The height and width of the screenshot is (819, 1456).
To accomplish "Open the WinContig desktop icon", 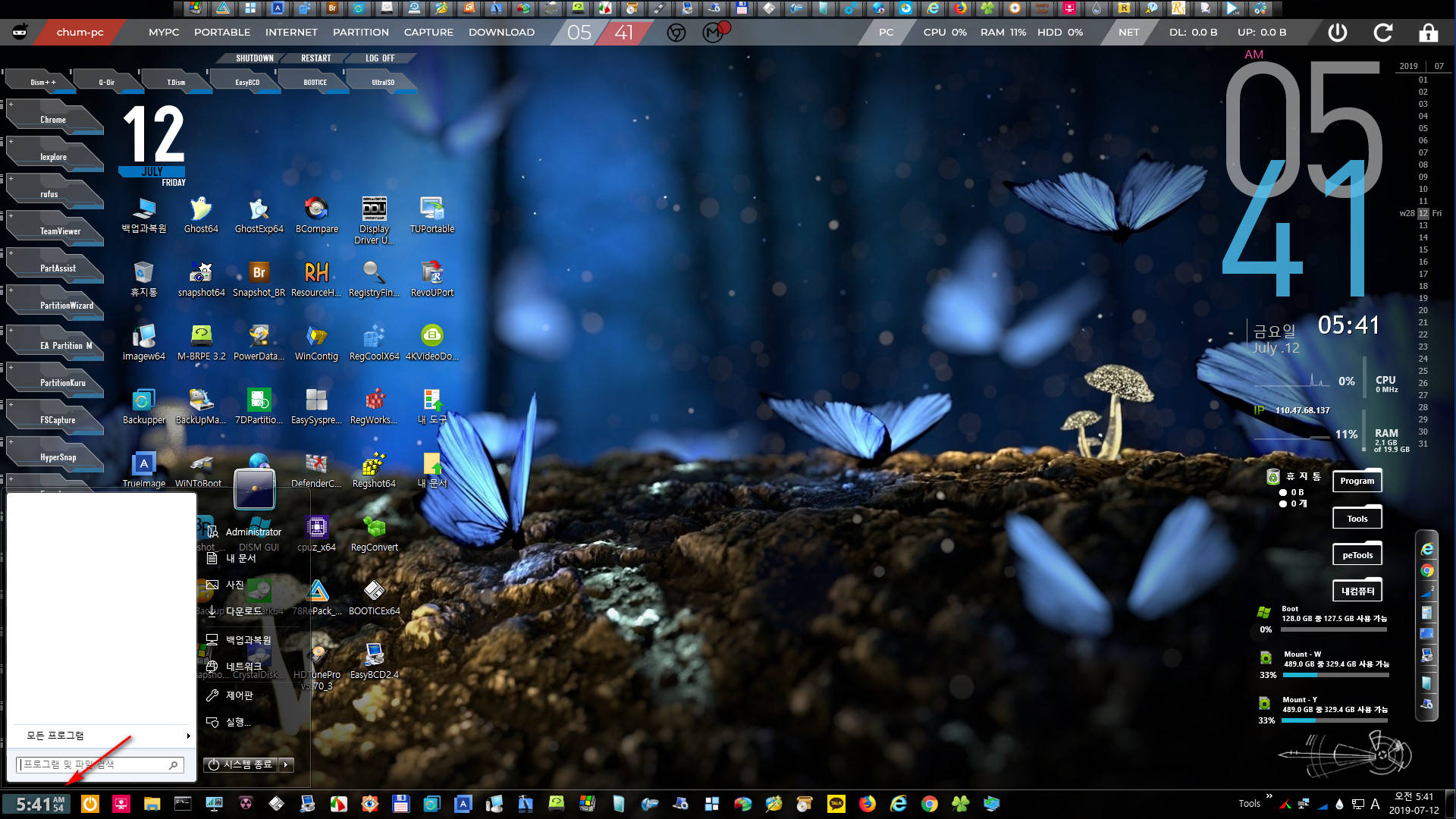I will (x=316, y=343).
